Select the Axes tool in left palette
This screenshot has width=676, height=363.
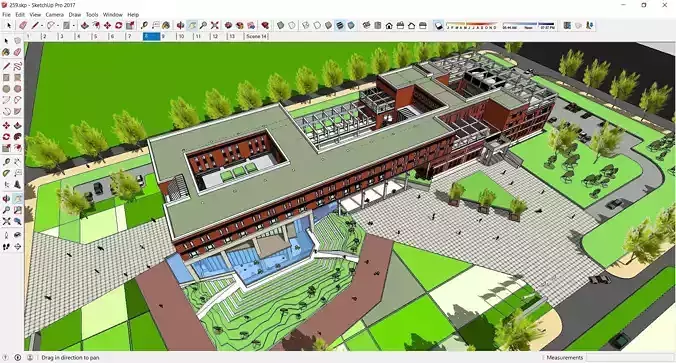pos(6,185)
